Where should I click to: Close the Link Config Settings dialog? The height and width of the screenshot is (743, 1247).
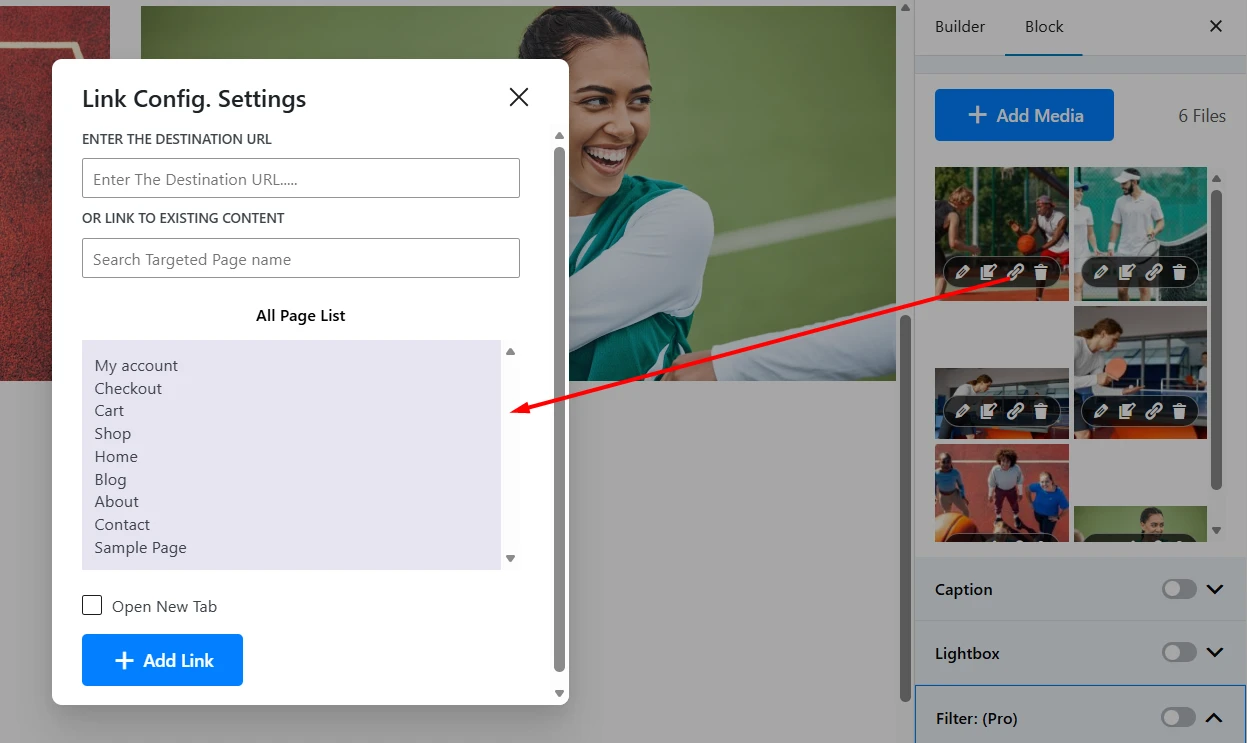point(518,97)
